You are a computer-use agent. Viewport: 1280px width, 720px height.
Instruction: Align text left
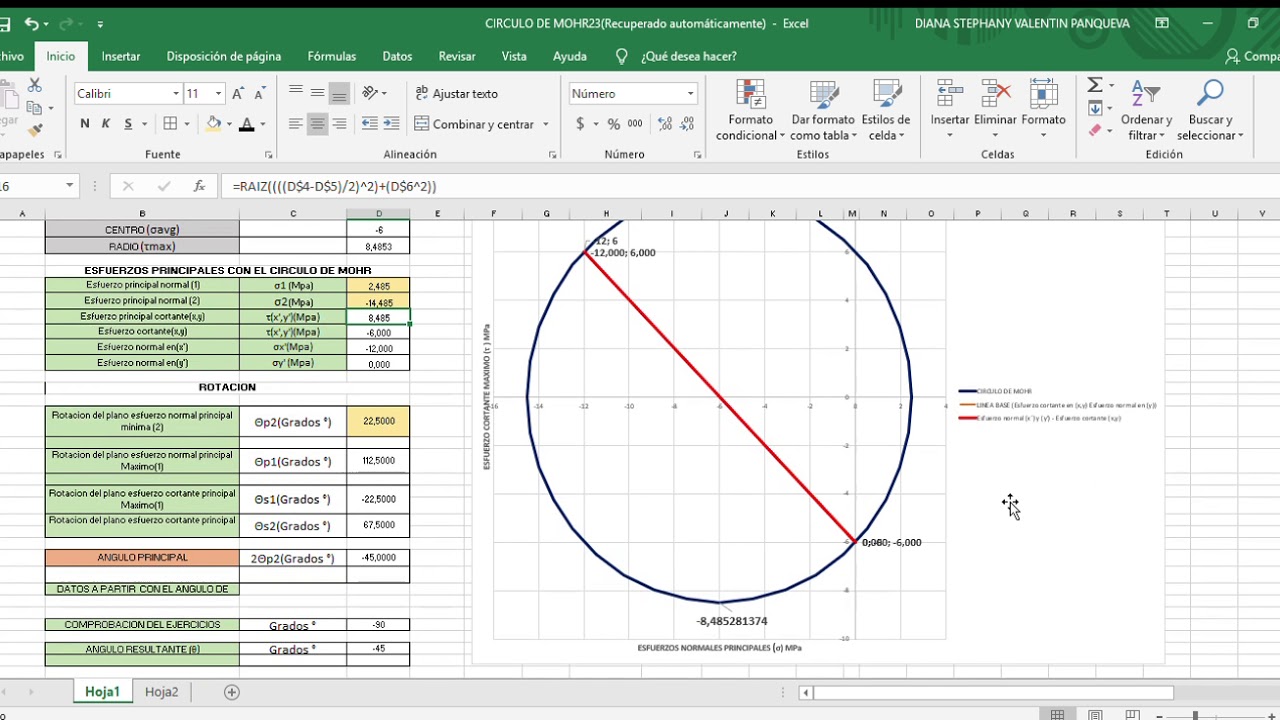tap(295, 124)
